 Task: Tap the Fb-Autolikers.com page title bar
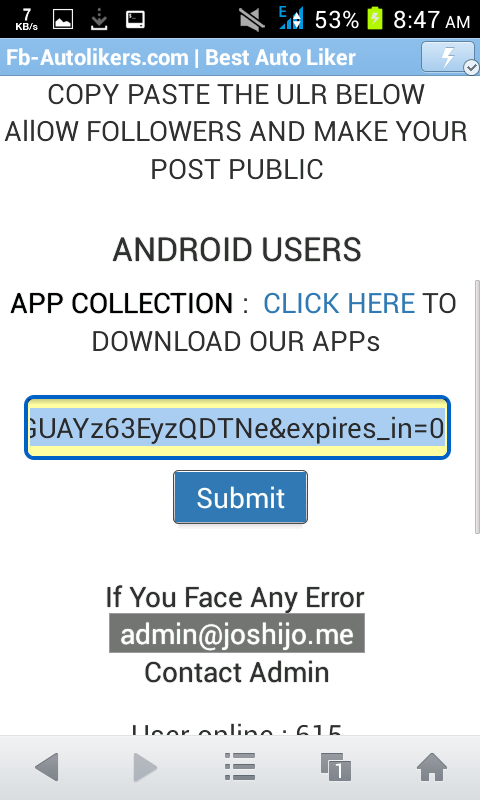[x=181, y=57]
